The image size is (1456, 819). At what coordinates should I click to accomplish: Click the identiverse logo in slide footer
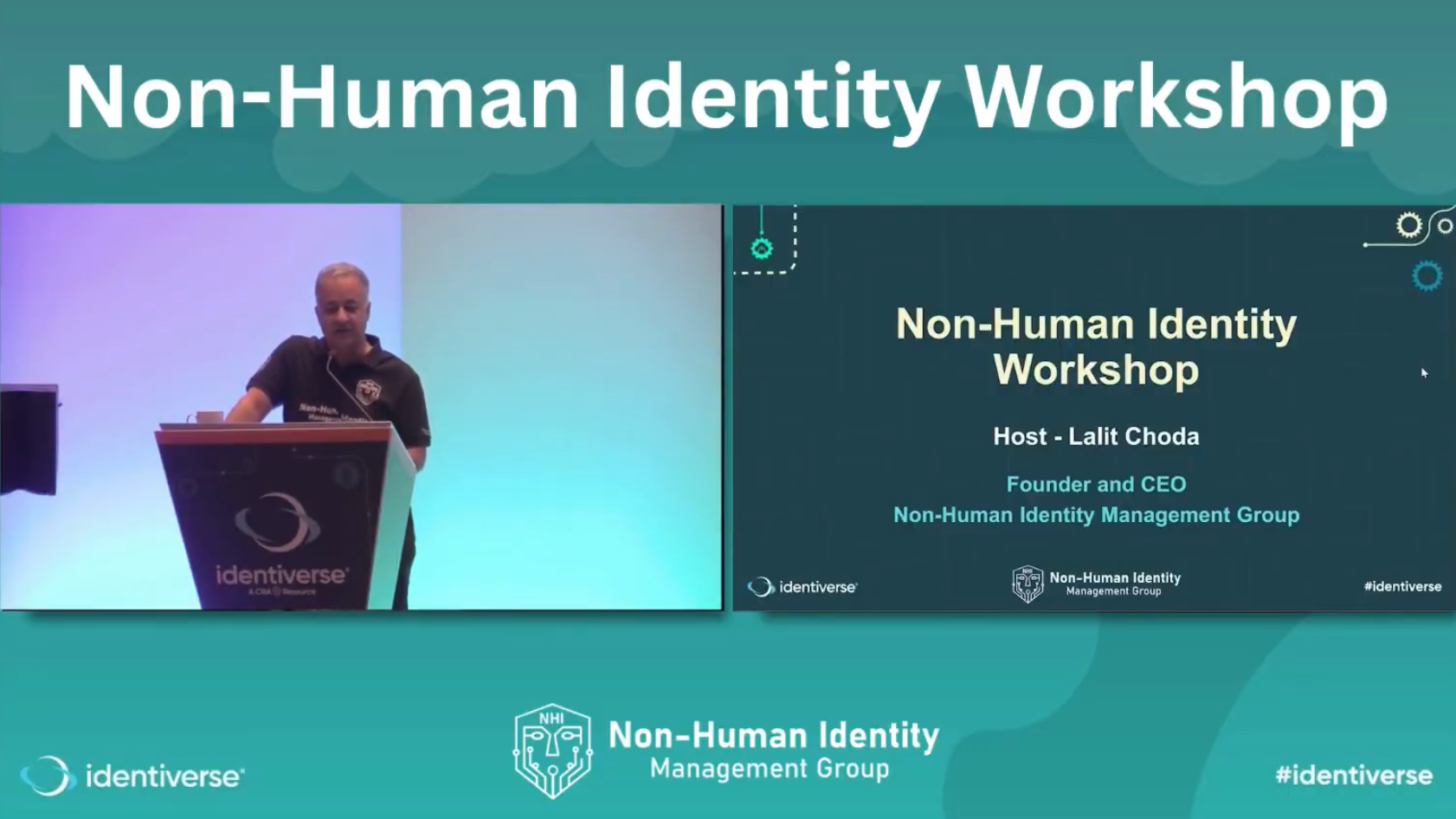[802, 587]
